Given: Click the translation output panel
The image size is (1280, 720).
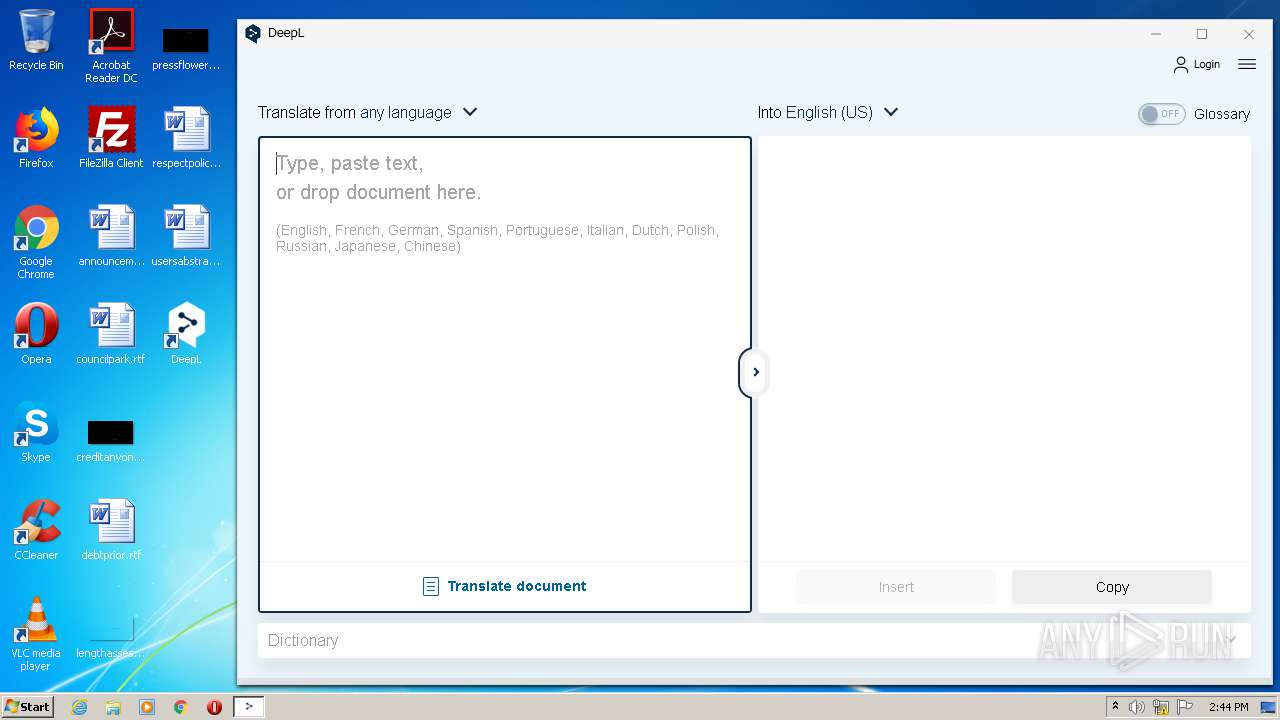Looking at the screenshot, I should click(x=1004, y=348).
